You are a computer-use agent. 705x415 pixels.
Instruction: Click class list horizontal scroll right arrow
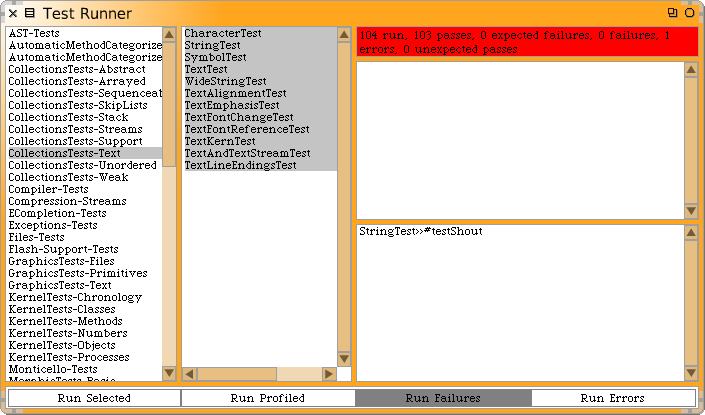coord(328,374)
